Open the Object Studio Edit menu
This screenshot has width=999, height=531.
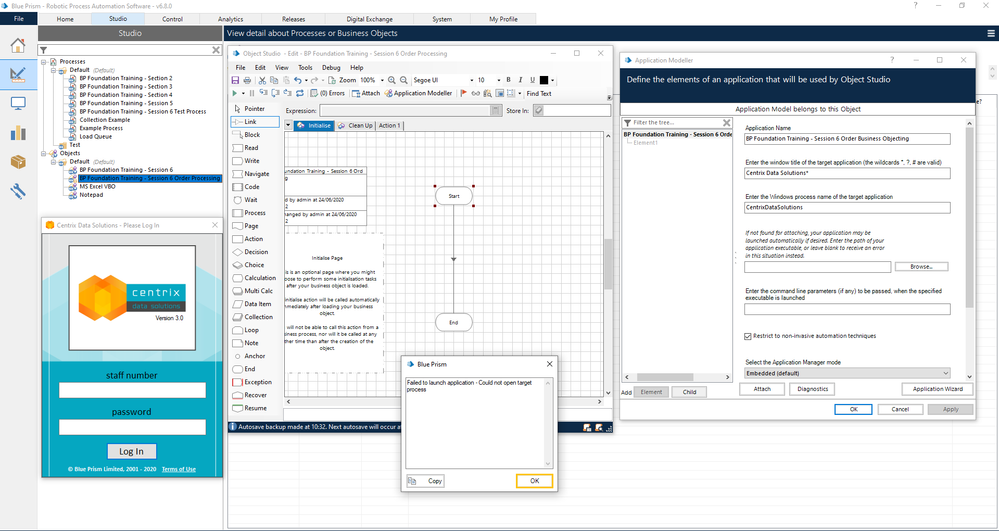click(260, 67)
